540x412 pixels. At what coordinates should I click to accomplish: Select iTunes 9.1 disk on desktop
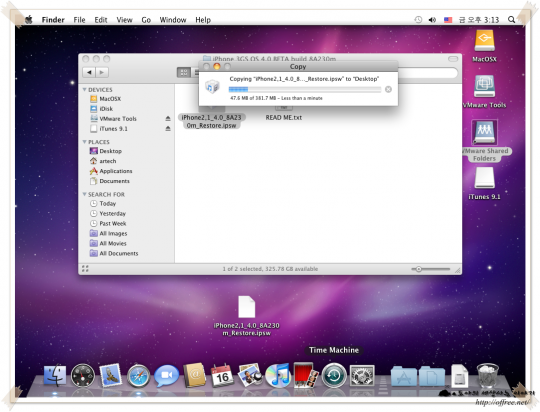(484, 178)
